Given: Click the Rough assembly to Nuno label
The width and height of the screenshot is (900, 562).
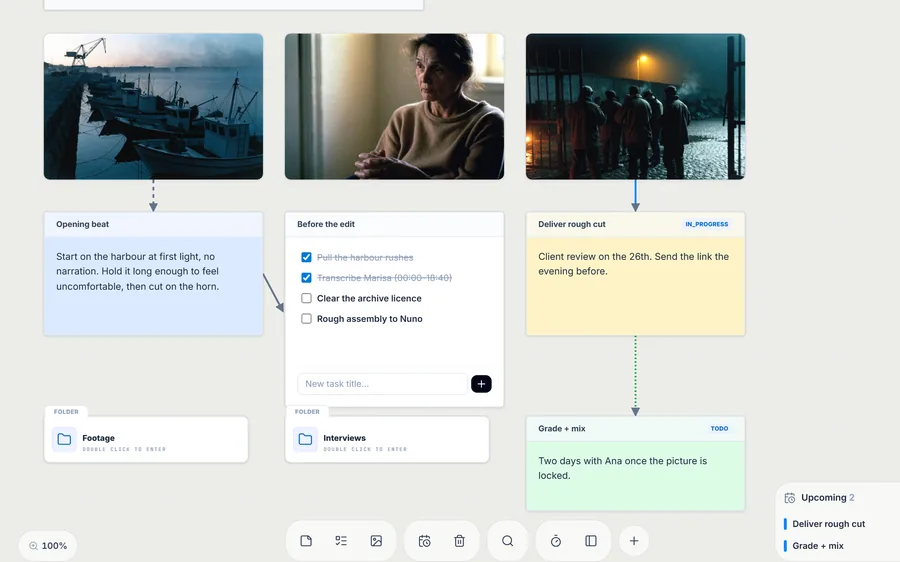Looking at the screenshot, I should point(370,319).
